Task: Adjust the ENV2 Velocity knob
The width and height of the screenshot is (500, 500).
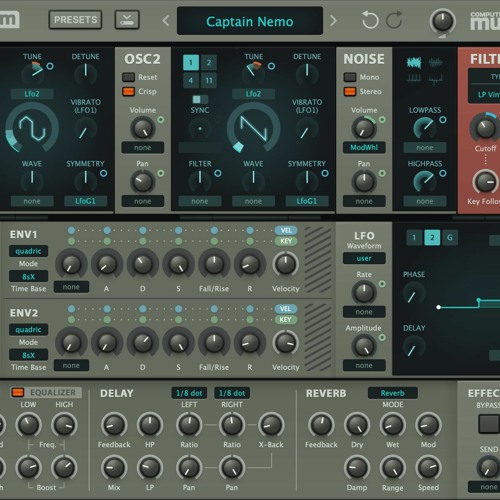Action: point(285,343)
